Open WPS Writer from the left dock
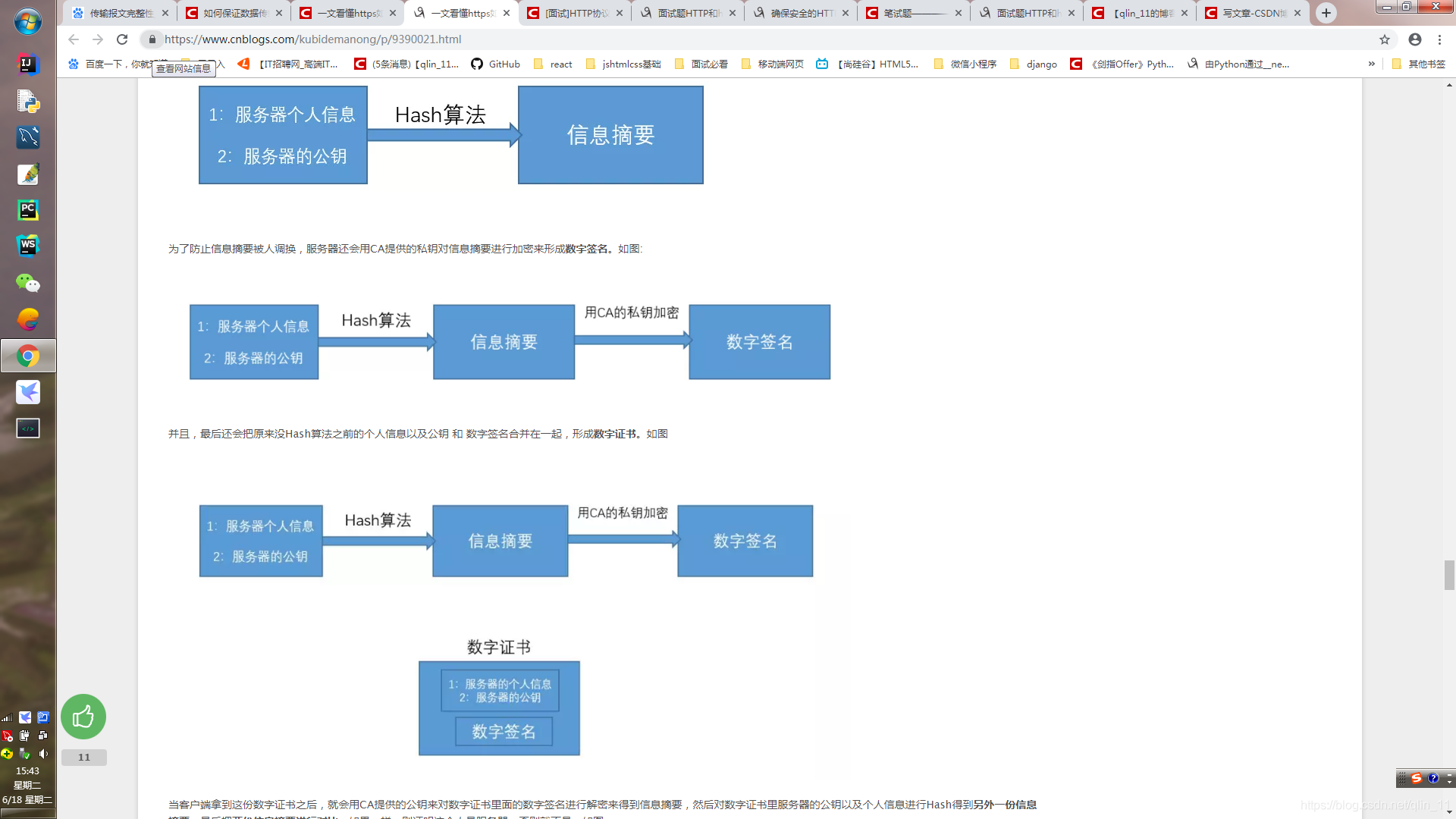1456x819 pixels. coord(28,246)
